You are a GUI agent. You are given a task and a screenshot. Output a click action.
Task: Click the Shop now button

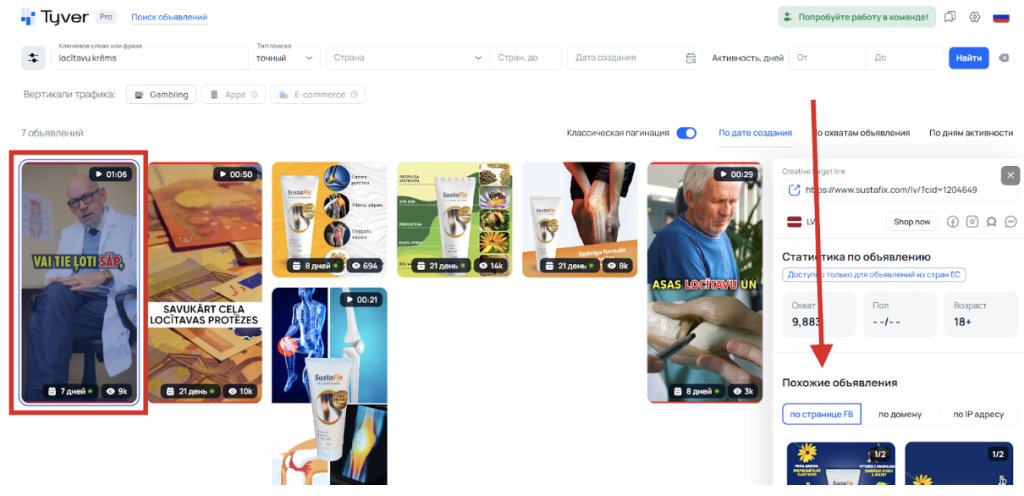911,221
